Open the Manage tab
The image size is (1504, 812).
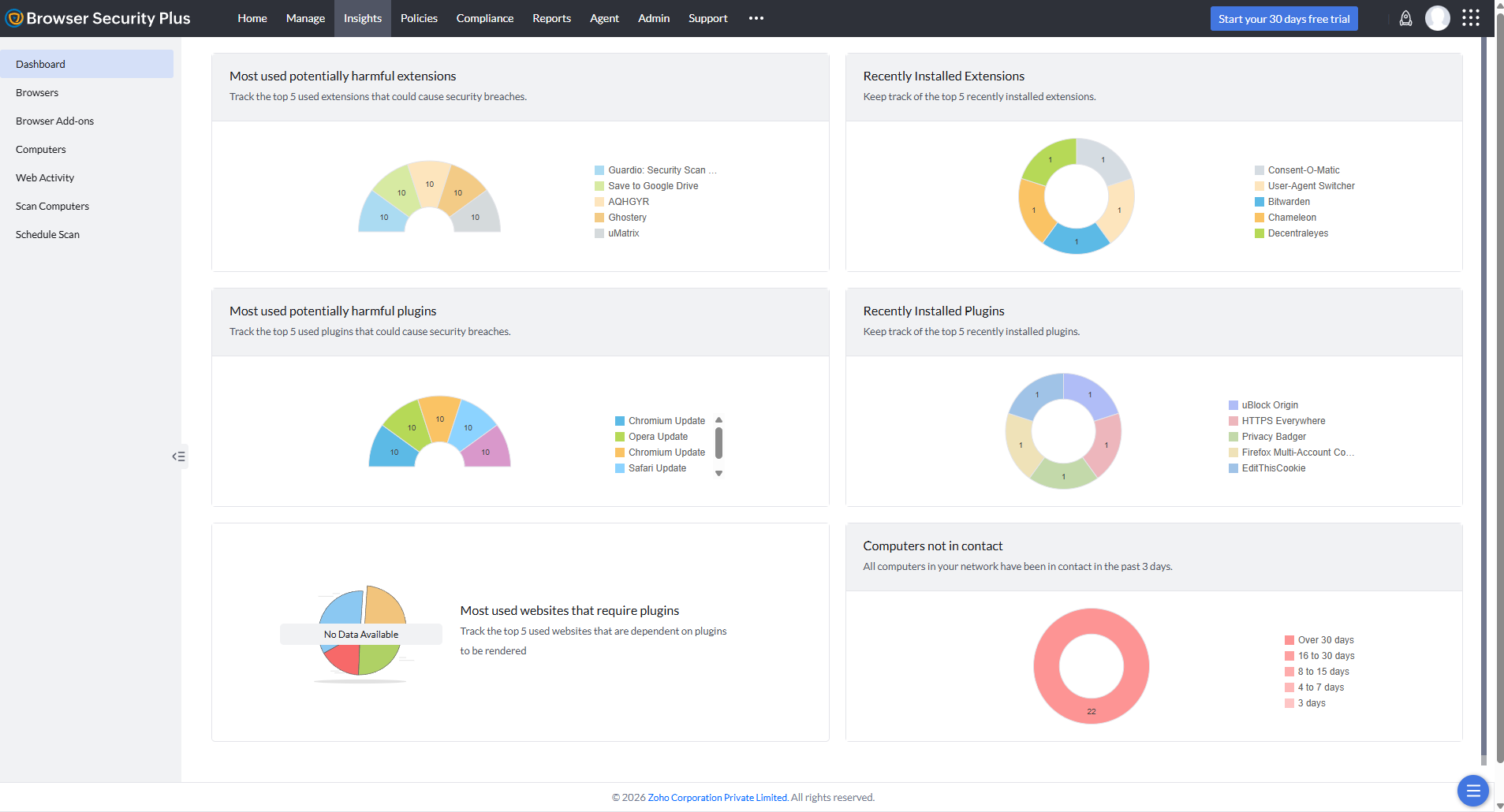click(305, 18)
